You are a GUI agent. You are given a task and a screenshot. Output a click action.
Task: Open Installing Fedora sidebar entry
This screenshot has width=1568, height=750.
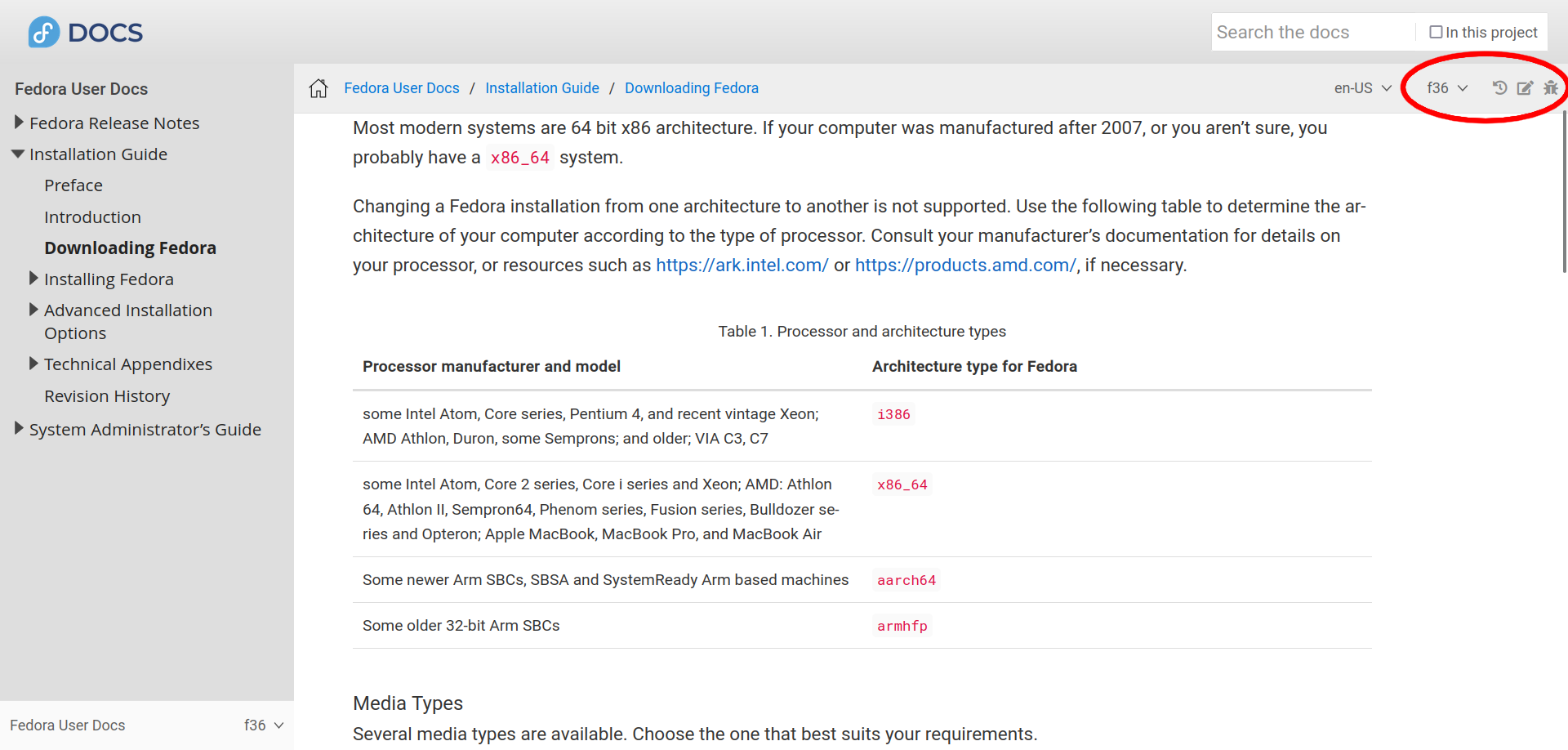tap(109, 279)
